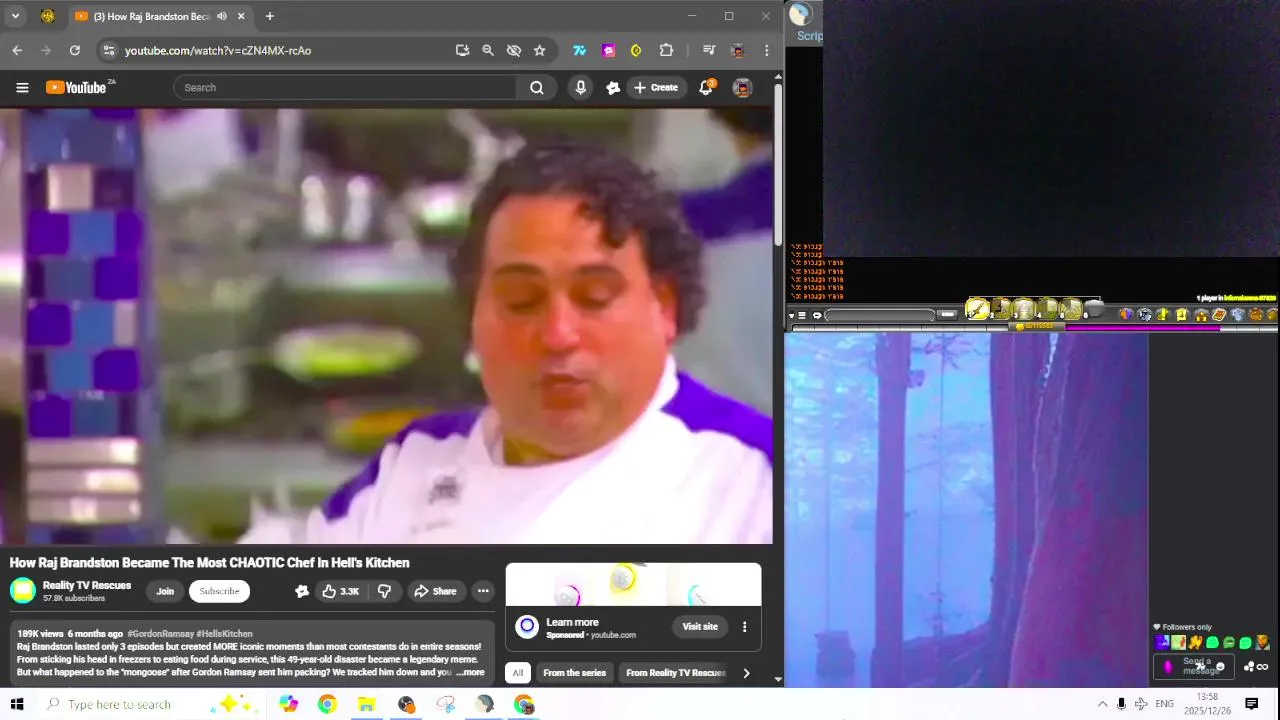Select hotbar slot 6 cauldron in game

(1094, 310)
